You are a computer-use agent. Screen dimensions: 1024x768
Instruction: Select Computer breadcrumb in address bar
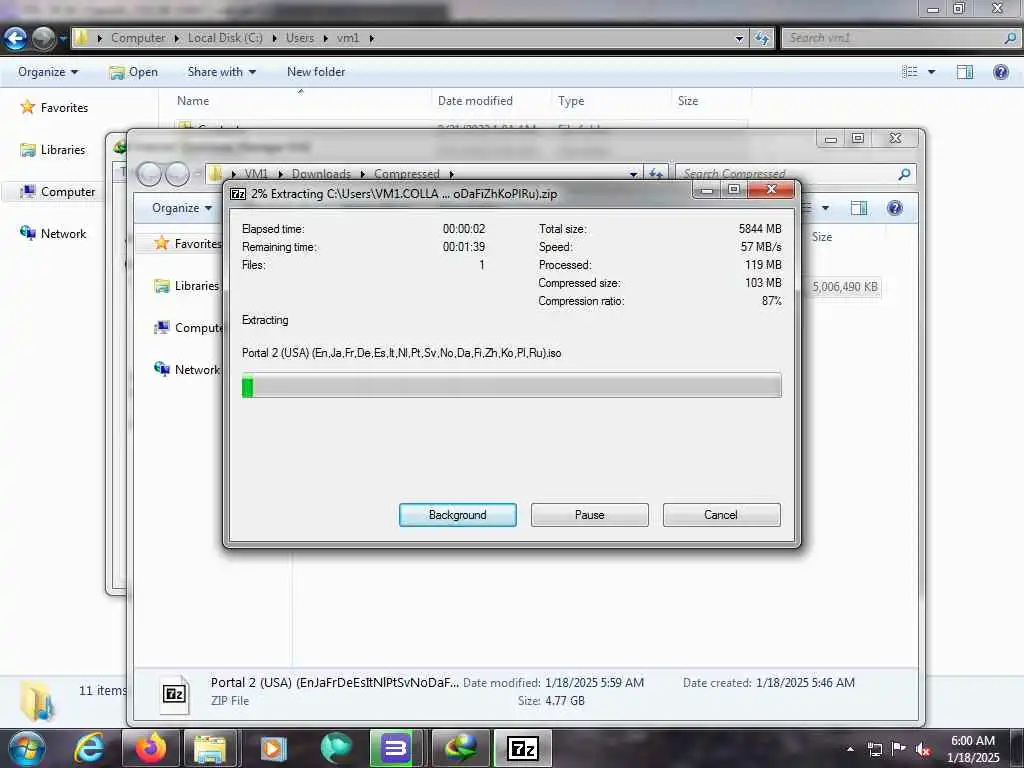click(x=138, y=38)
